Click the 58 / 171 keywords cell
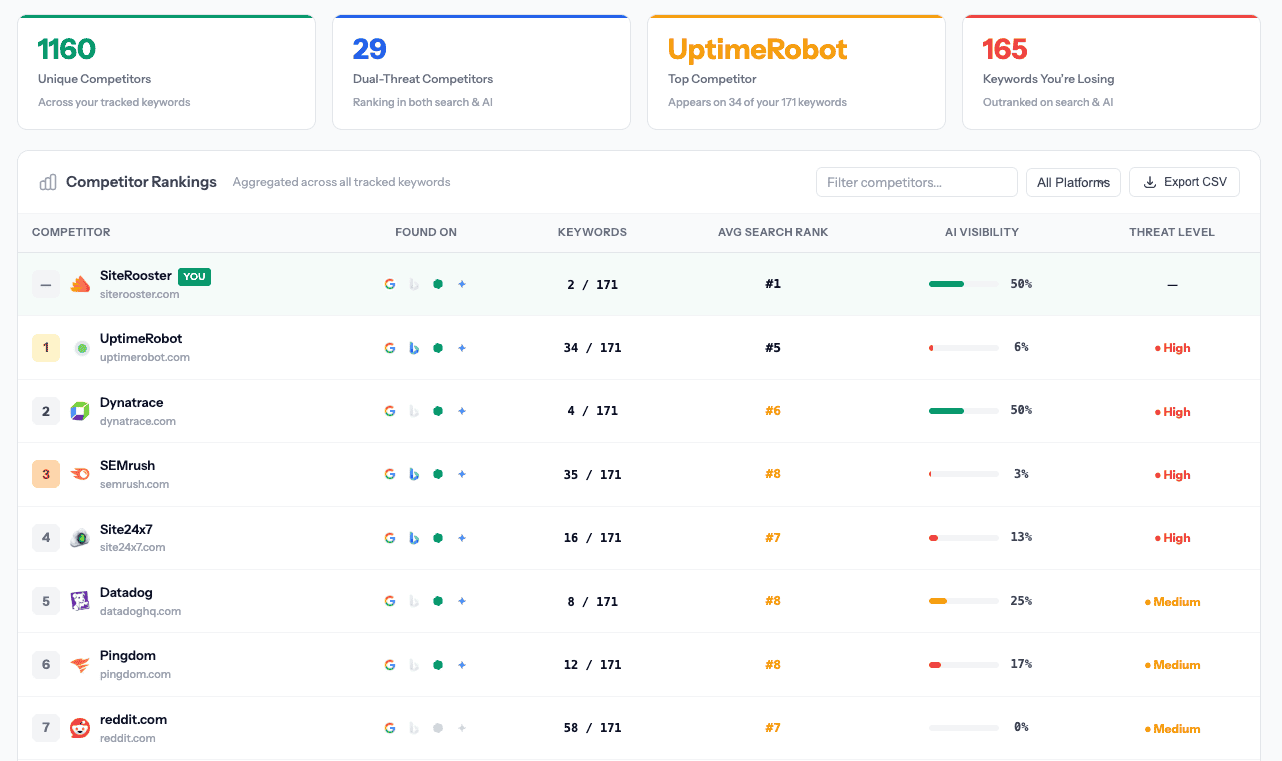Screen dimensions: 1282x761 [592, 728]
